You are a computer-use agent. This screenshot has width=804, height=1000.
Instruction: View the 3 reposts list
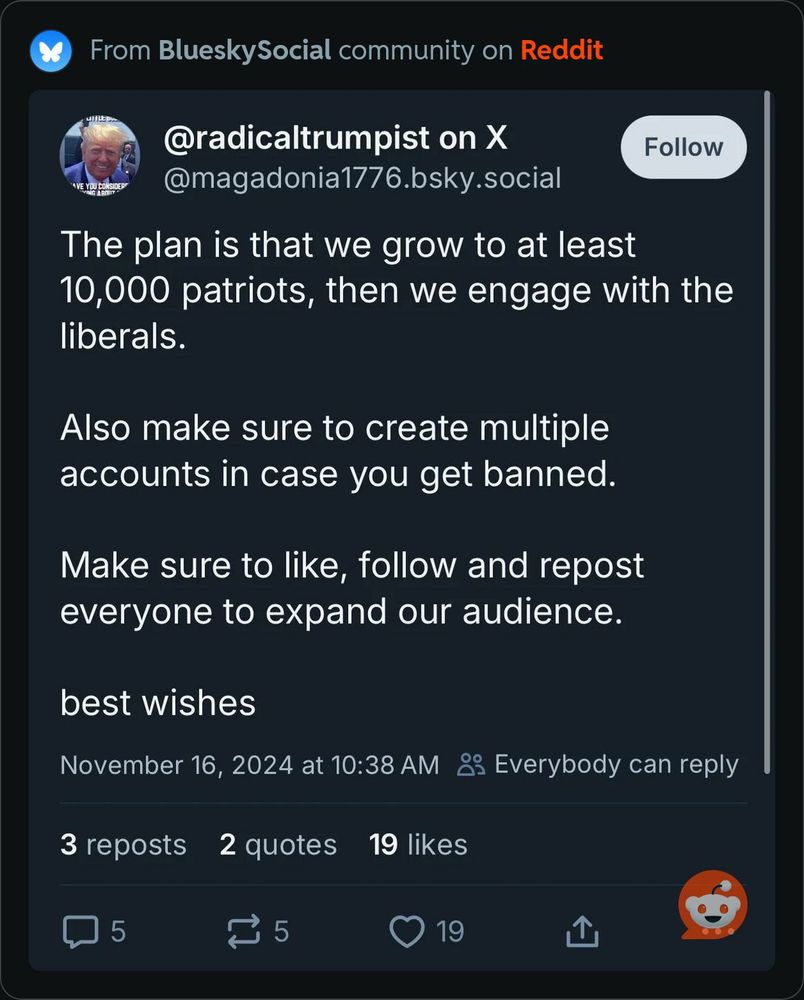[123, 844]
